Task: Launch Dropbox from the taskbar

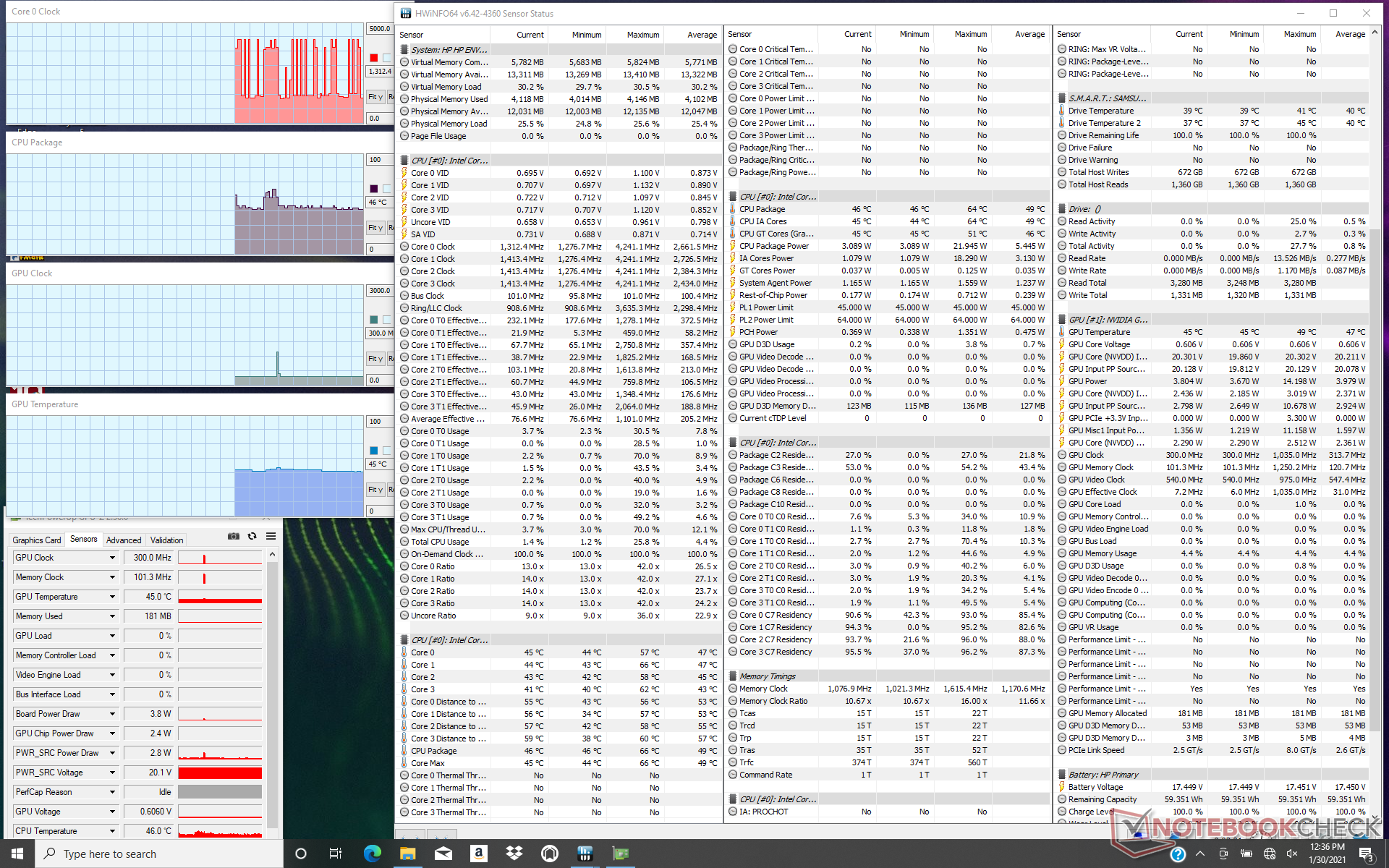Action: coord(514,854)
